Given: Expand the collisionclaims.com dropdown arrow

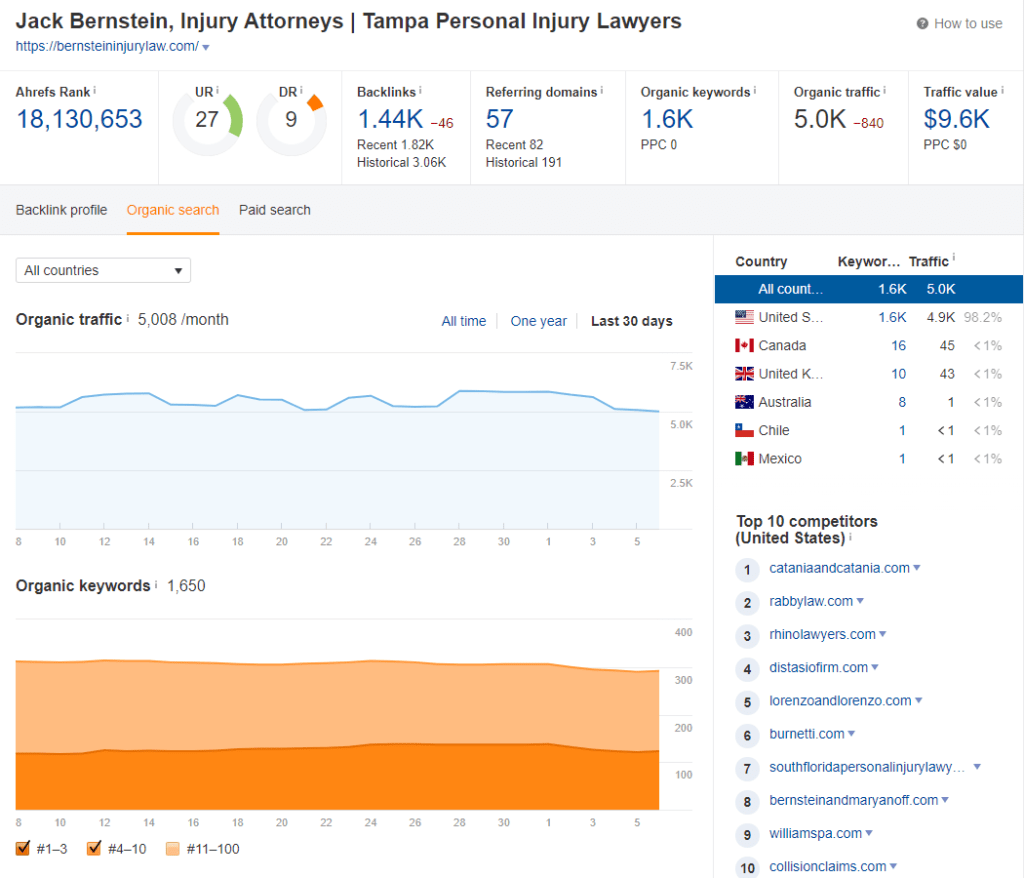Looking at the screenshot, I should coord(893,866).
